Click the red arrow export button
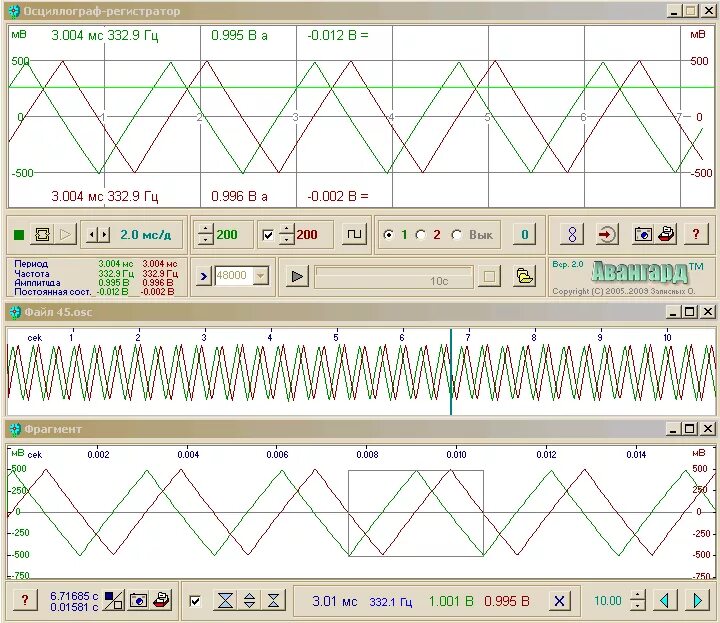 click(x=607, y=235)
